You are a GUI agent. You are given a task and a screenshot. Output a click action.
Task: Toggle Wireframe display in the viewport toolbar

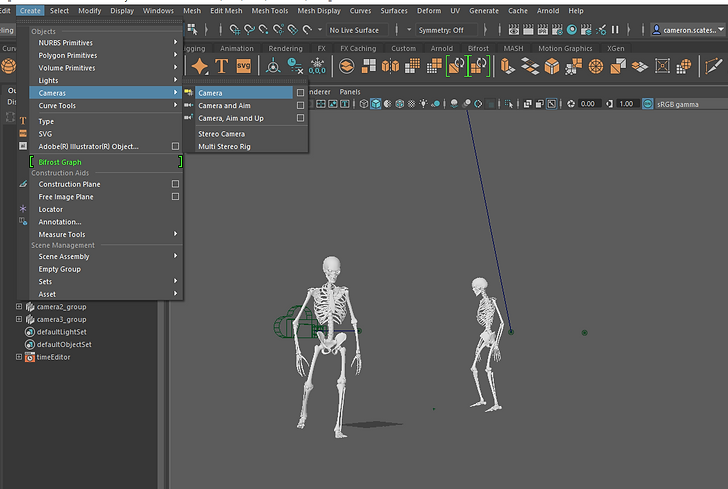pyautogui.click(x=364, y=104)
